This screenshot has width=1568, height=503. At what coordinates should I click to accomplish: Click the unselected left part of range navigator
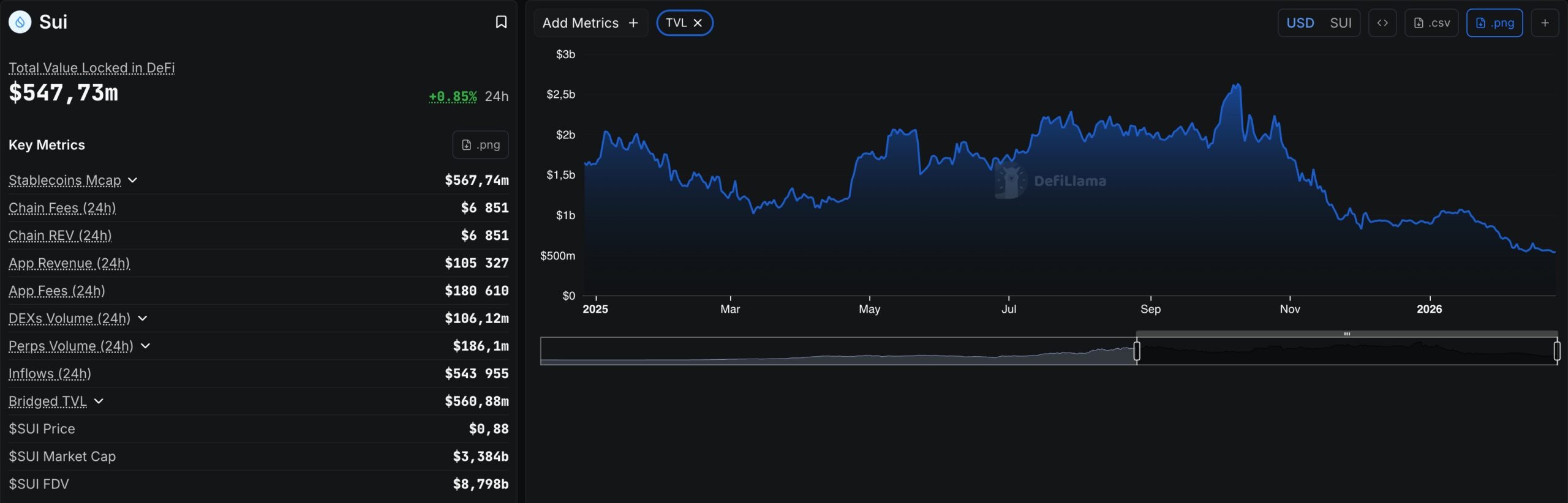838,351
